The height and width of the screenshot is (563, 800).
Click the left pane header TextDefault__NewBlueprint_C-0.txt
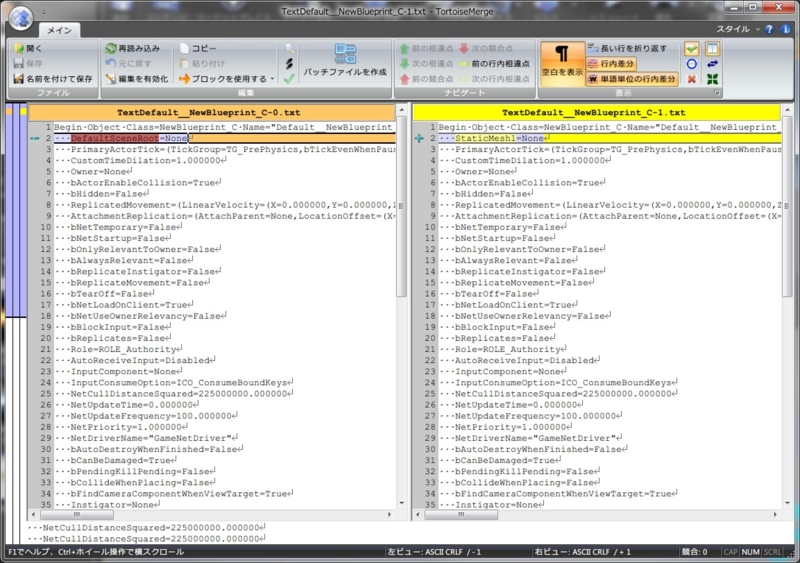pyautogui.click(x=212, y=112)
